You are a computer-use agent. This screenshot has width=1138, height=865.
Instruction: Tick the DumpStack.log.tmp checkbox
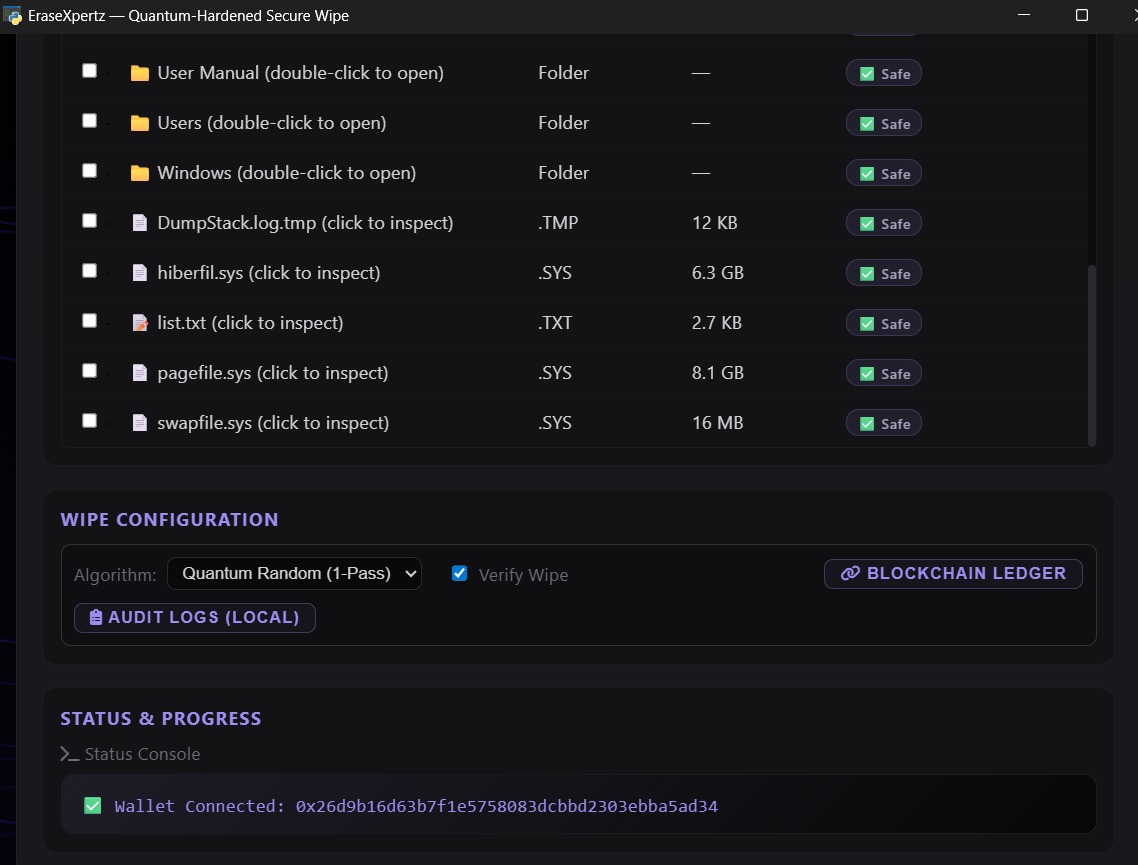pos(89,221)
